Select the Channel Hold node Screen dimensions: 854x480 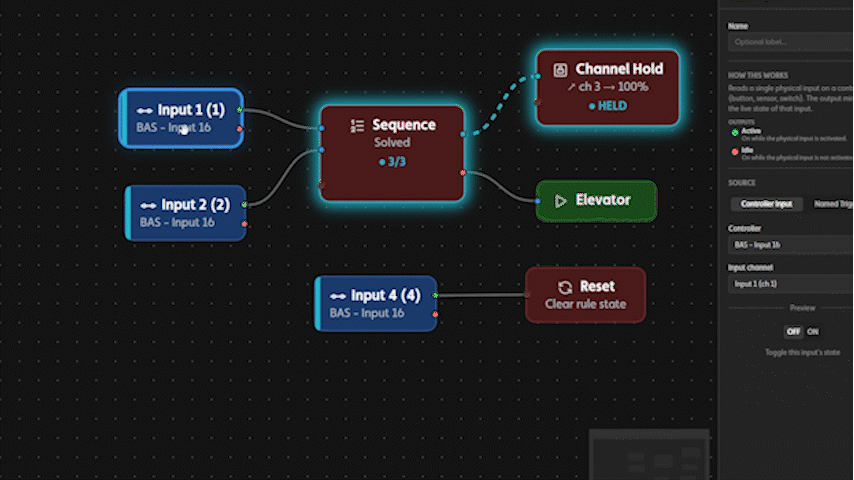(x=608, y=87)
